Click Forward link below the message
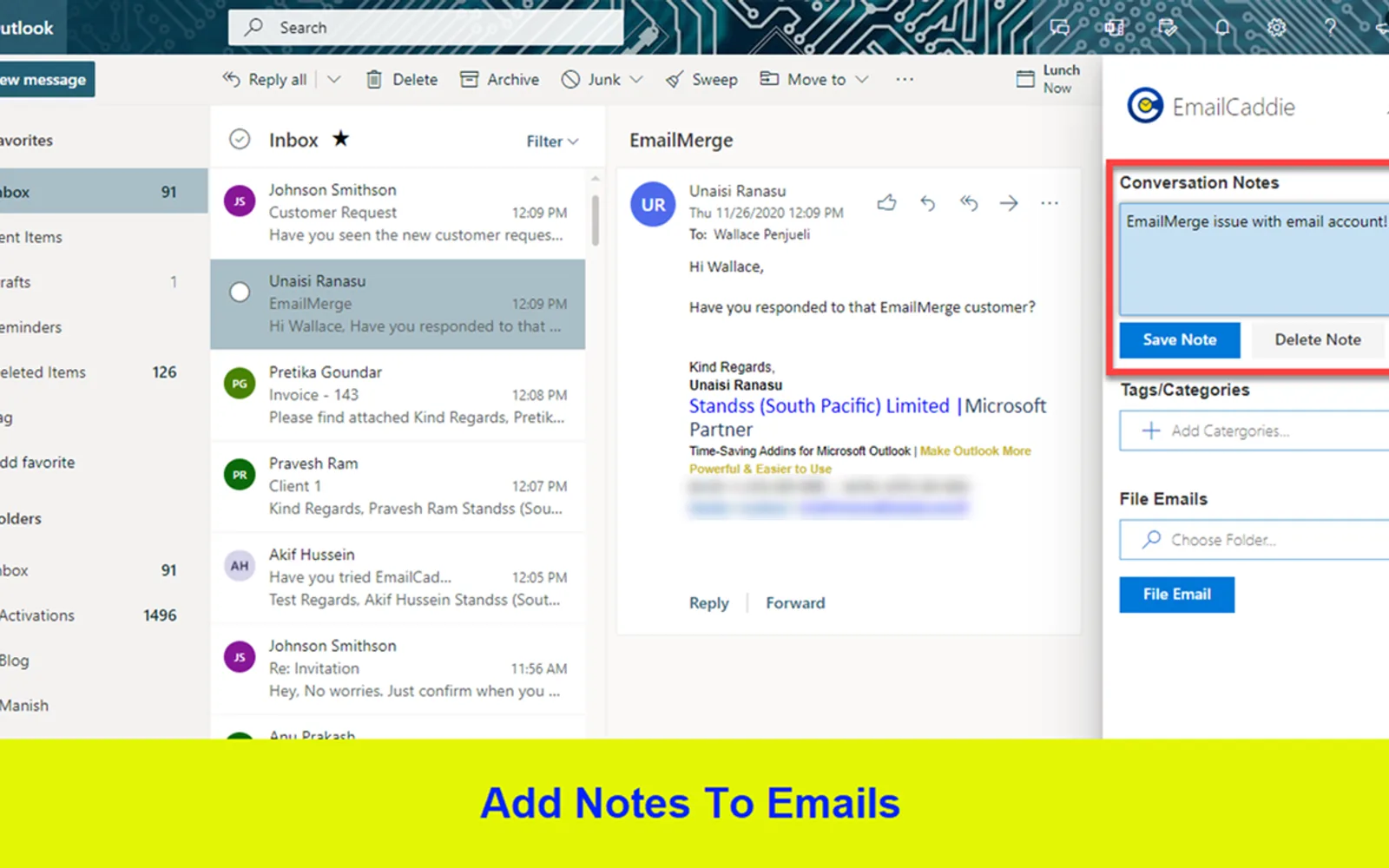This screenshot has width=1389, height=868. (795, 603)
